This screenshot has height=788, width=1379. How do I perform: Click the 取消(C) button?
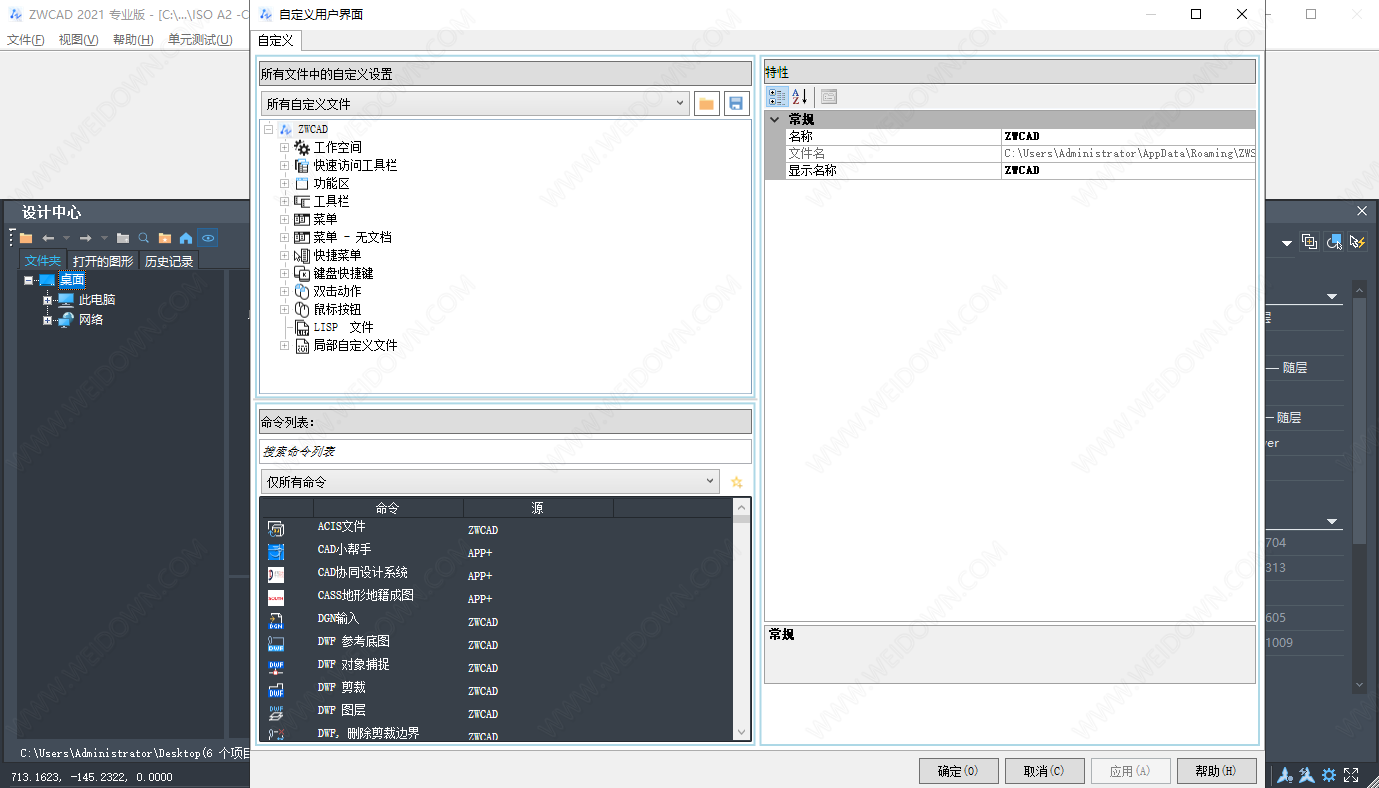coord(1044,771)
